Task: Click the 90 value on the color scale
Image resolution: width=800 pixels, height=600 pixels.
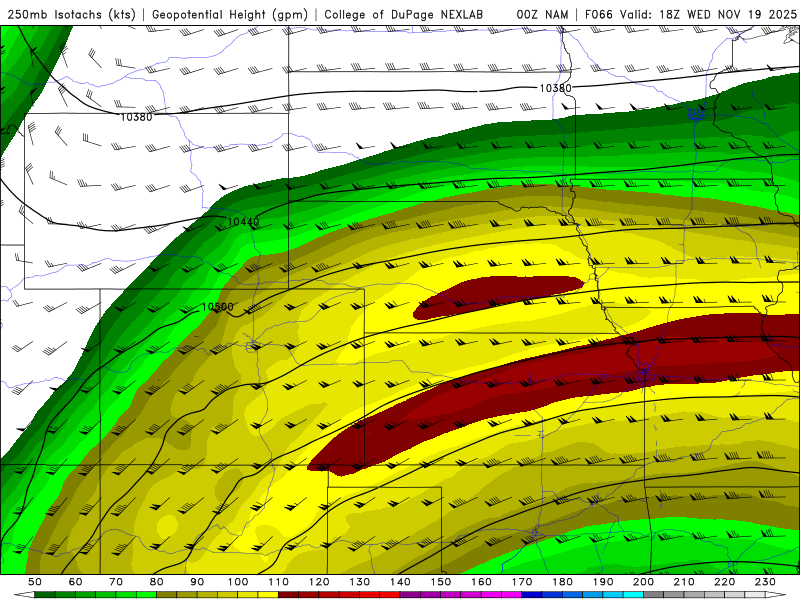Action: click(197, 582)
